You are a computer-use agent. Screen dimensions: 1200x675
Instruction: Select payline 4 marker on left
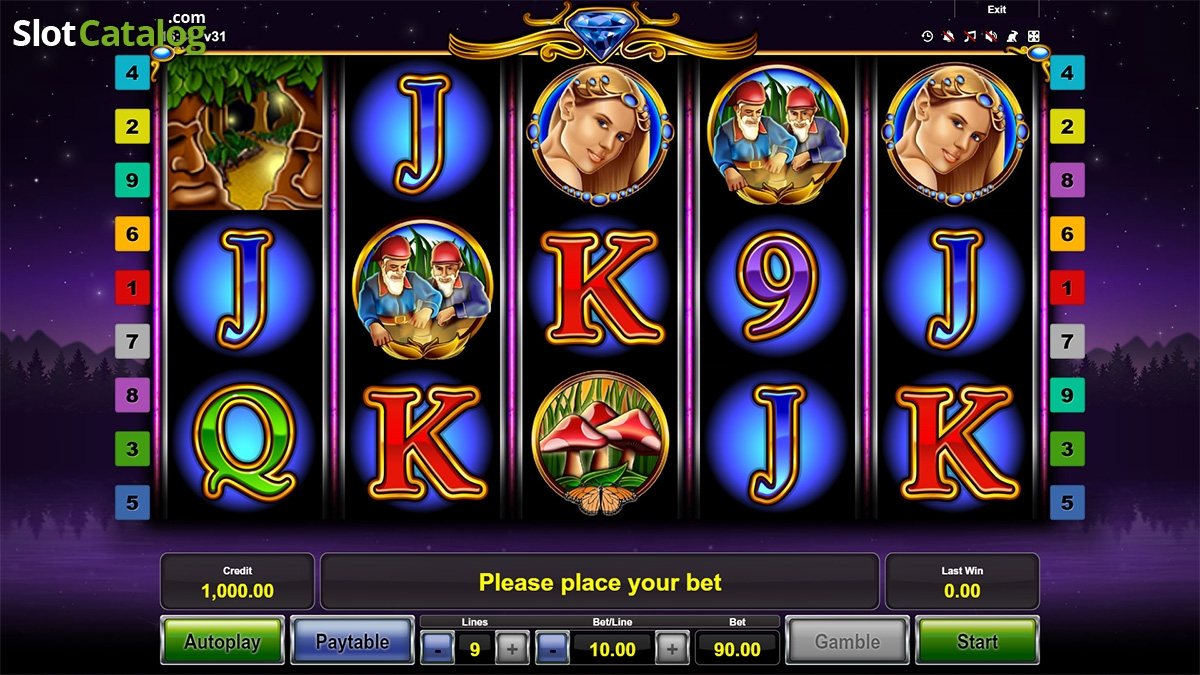pos(132,73)
